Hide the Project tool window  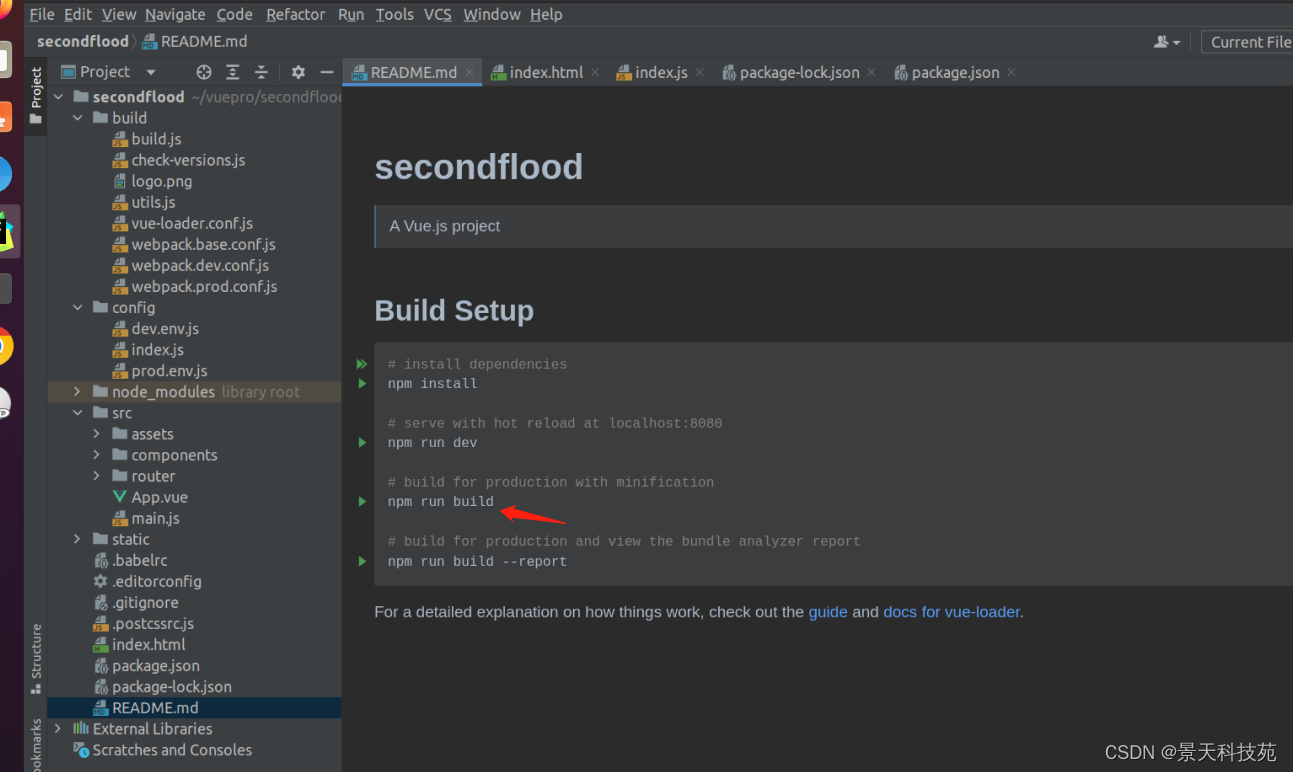click(326, 72)
